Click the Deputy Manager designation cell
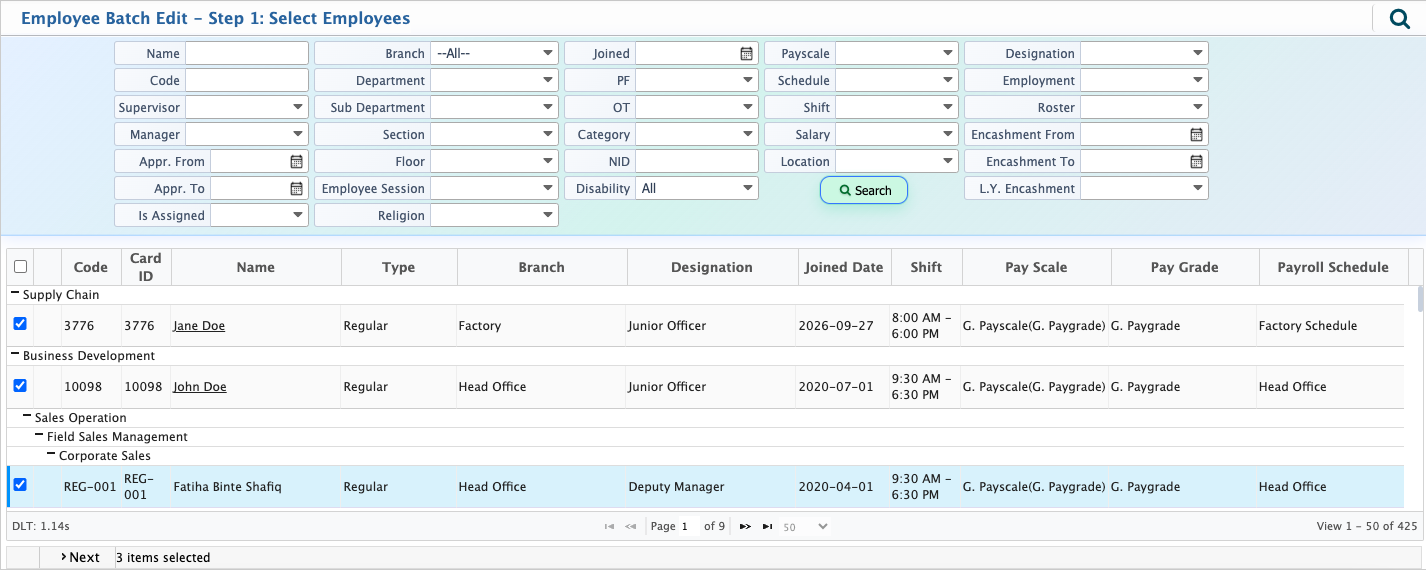This screenshot has width=1426, height=570. tap(711, 487)
